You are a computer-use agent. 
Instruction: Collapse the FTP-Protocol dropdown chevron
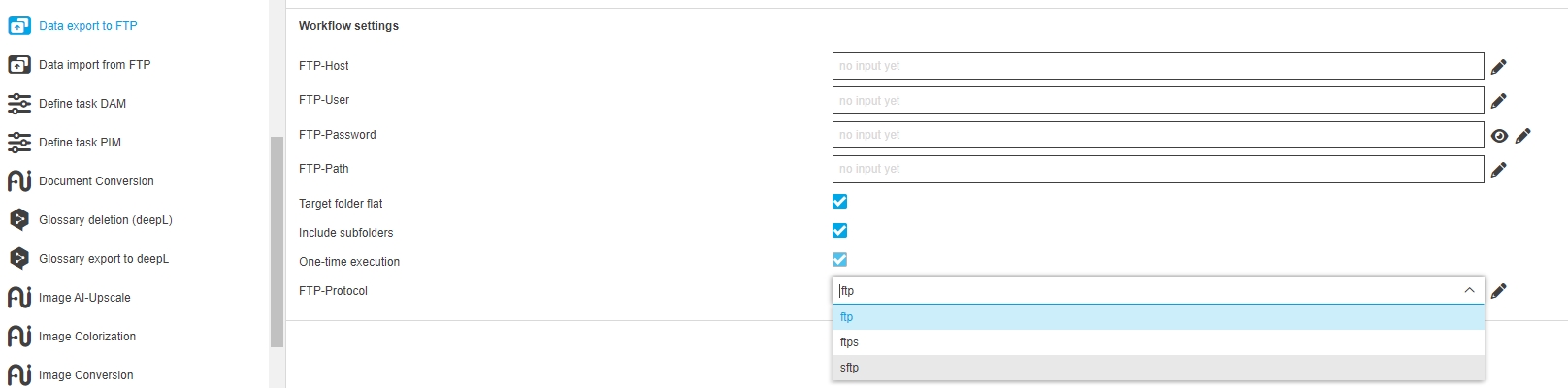pos(1469,290)
